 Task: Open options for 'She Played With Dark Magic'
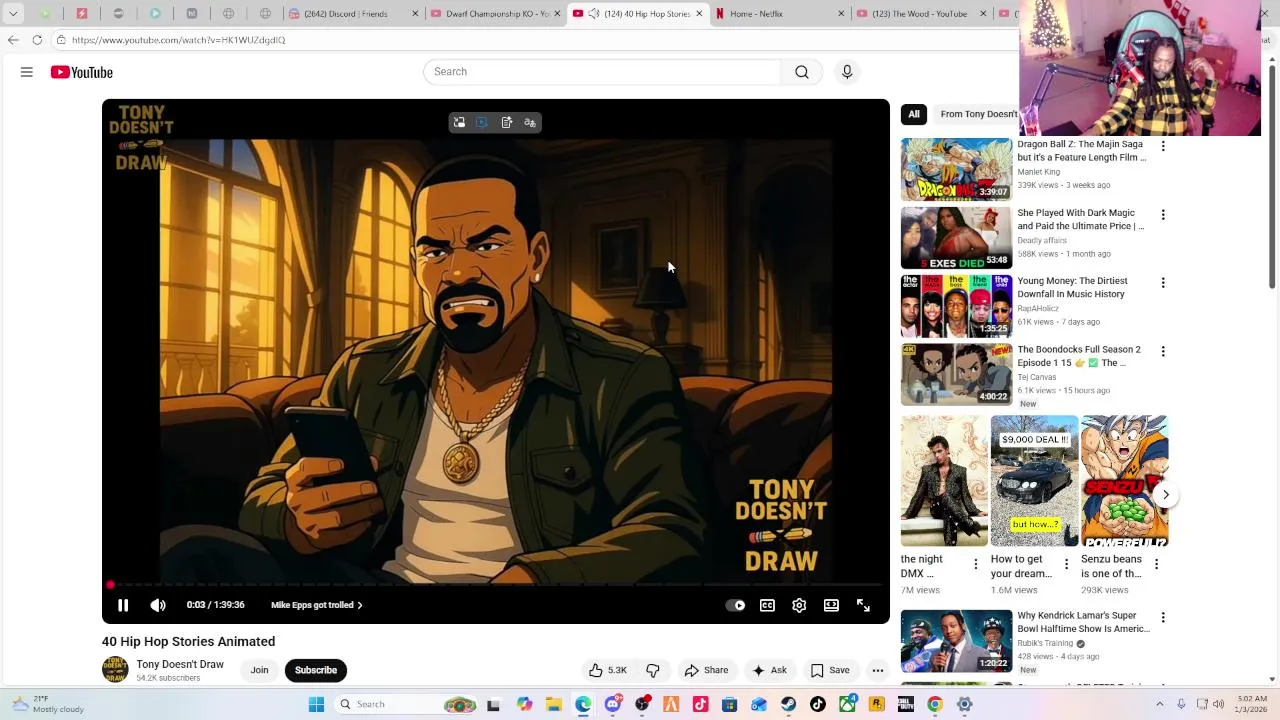pyautogui.click(x=1162, y=215)
